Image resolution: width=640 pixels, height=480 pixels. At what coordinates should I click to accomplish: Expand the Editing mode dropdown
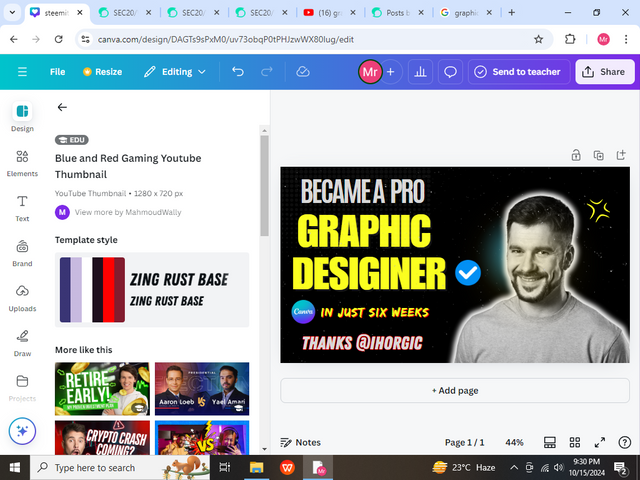click(174, 72)
